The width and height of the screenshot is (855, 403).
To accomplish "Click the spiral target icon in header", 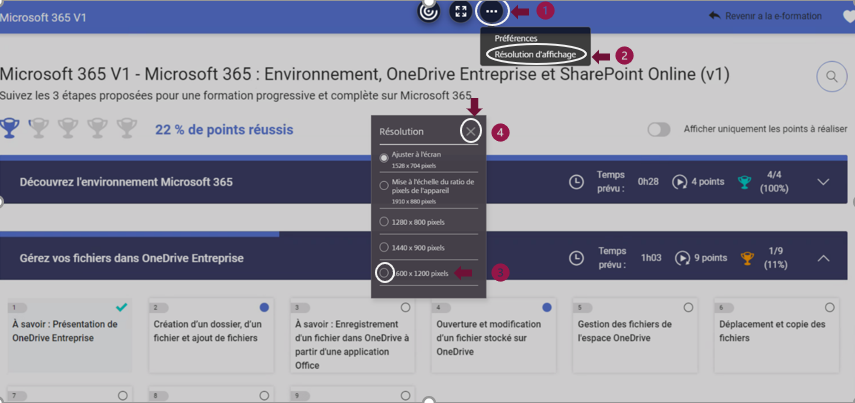I will [x=429, y=11].
